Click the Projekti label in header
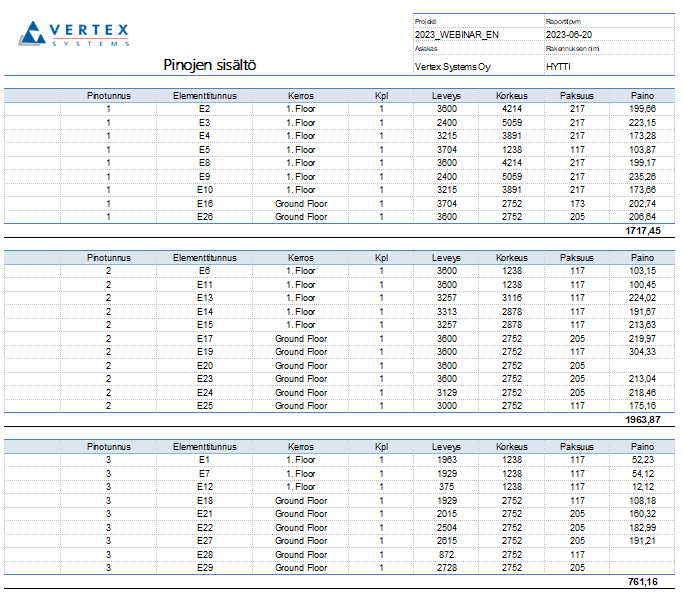683x597 pixels. tap(426, 20)
